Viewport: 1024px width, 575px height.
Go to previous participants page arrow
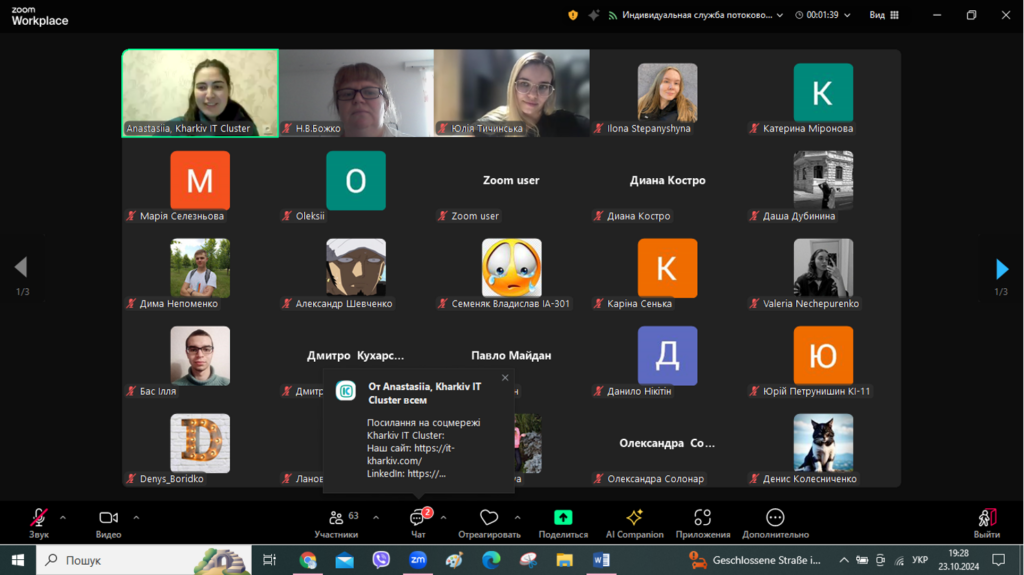[21, 267]
